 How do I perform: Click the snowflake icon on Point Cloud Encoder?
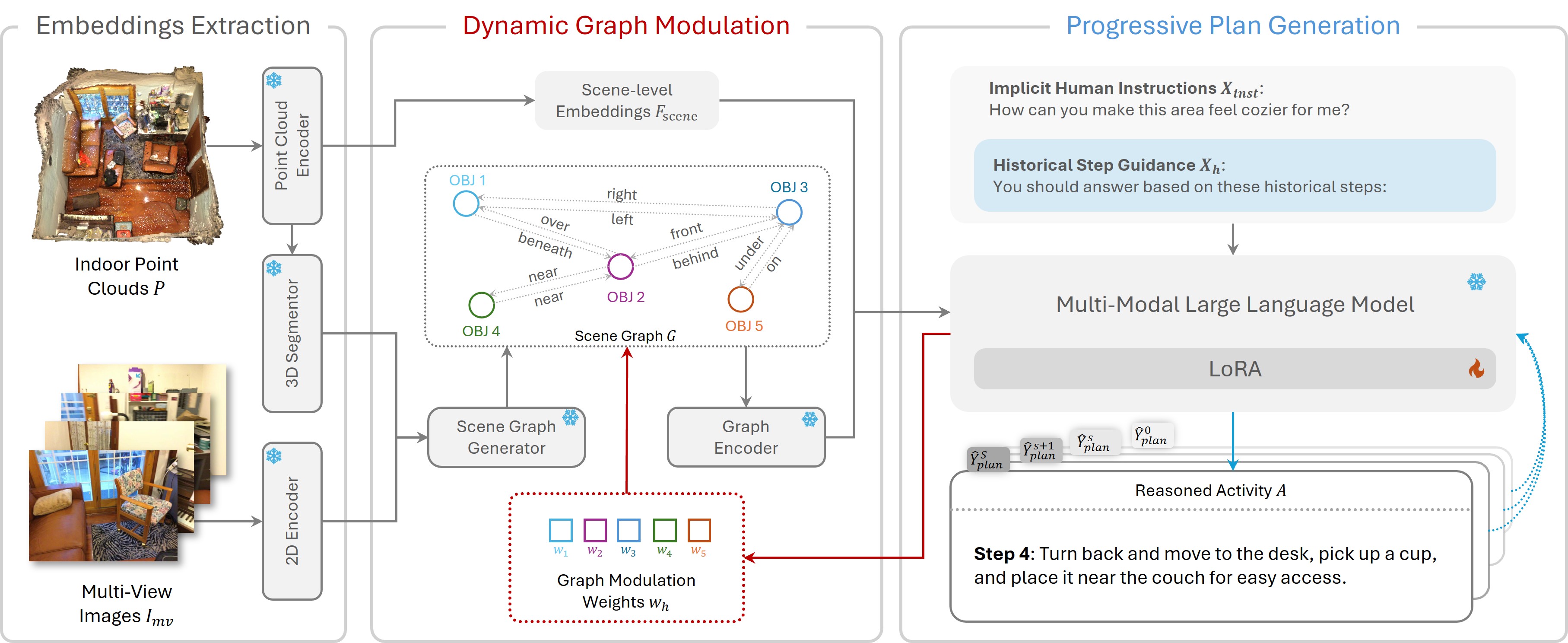coord(274,80)
